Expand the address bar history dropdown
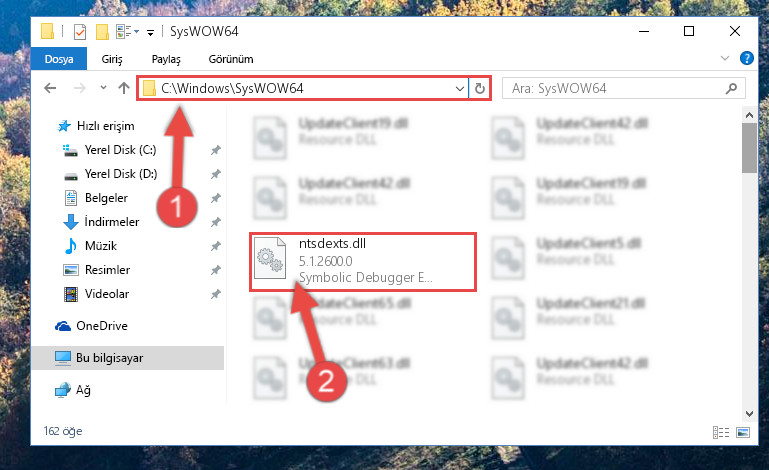769x470 pixels. (460, 89)
